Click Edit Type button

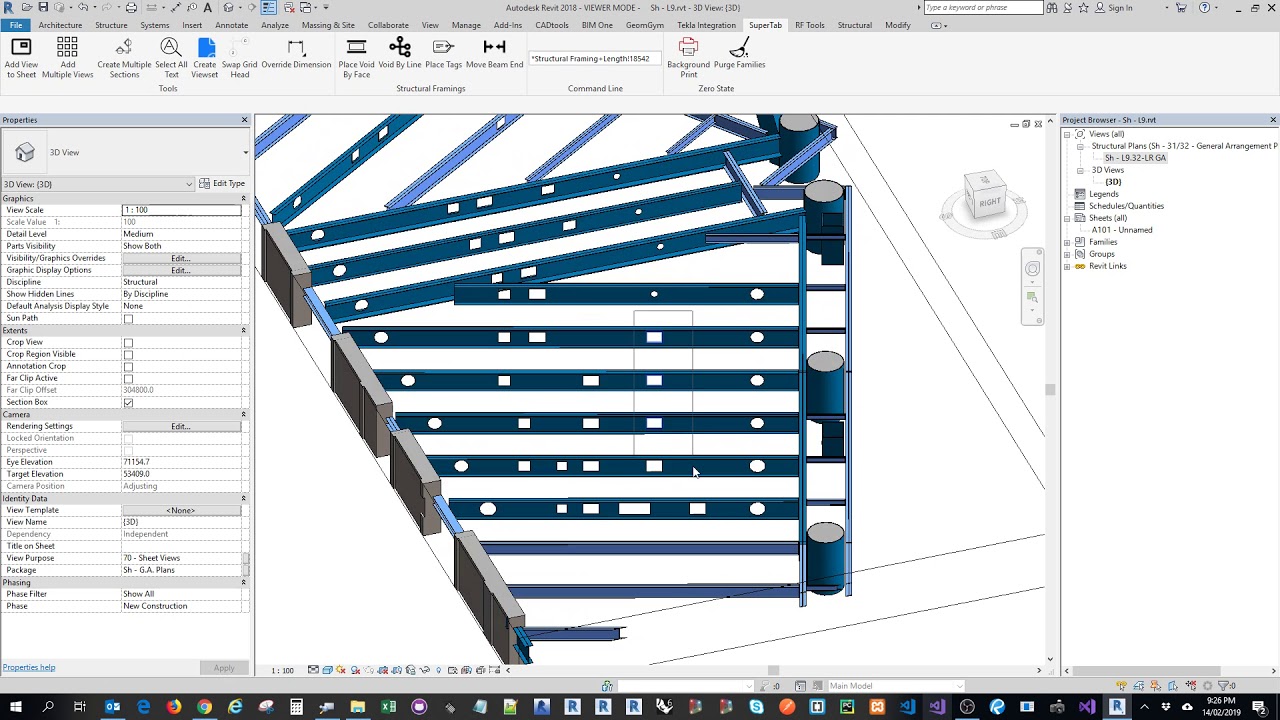[x=222, y=184]
